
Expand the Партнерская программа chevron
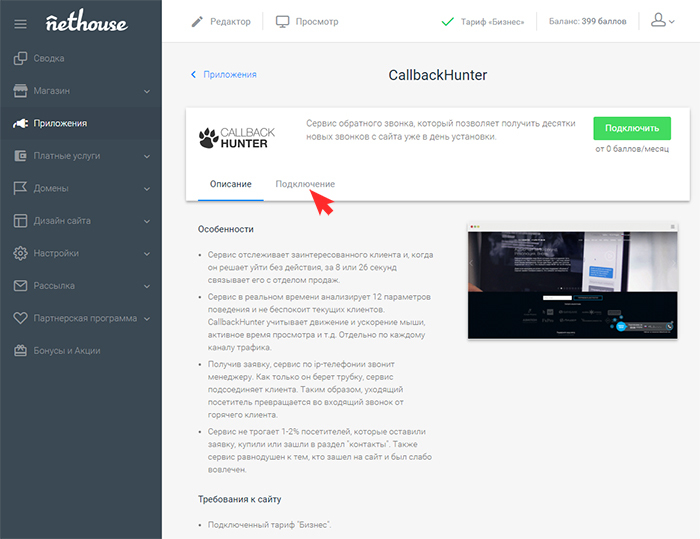[x=147, y=319]
